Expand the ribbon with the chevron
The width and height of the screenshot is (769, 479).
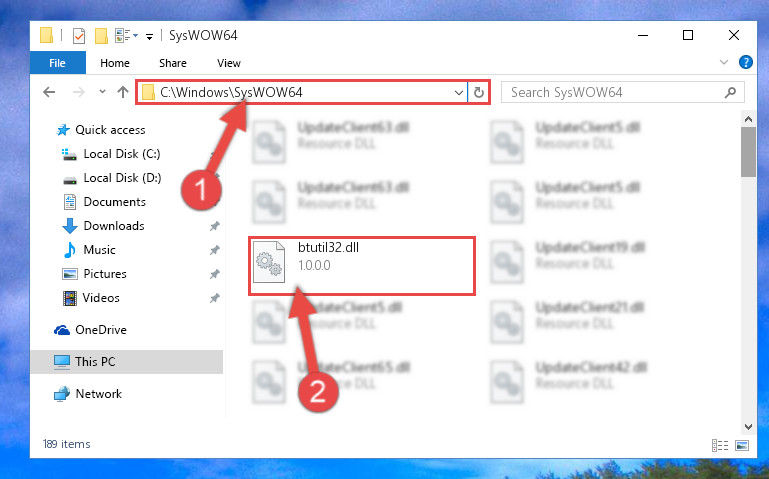tap(723, 62)
